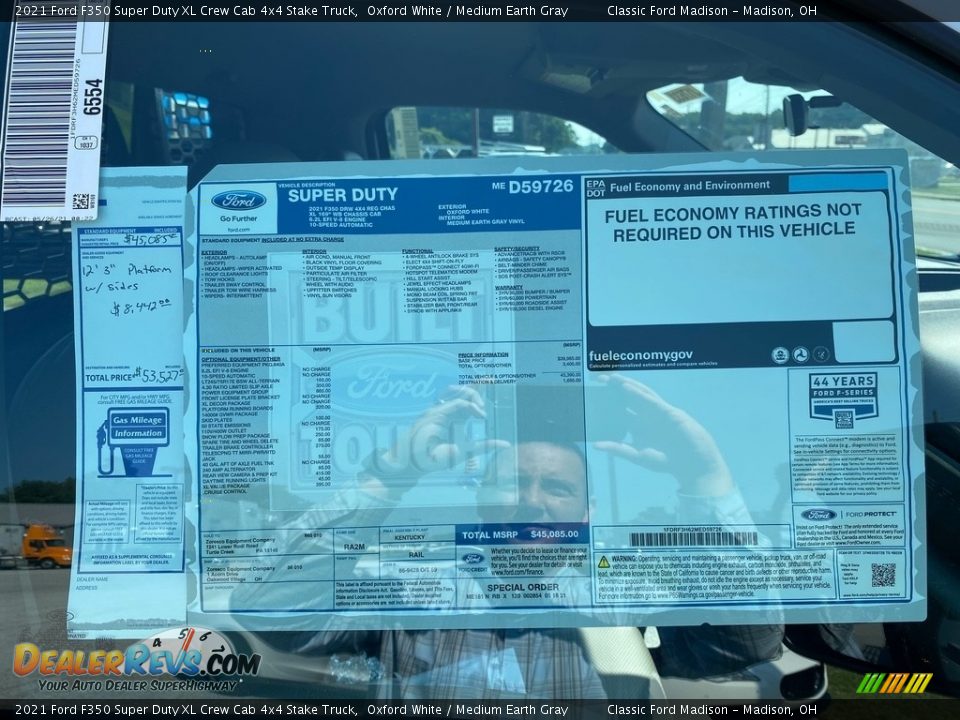
Task: Click the DOT seal icon on the fuel label
Action: tap(800, 354)
